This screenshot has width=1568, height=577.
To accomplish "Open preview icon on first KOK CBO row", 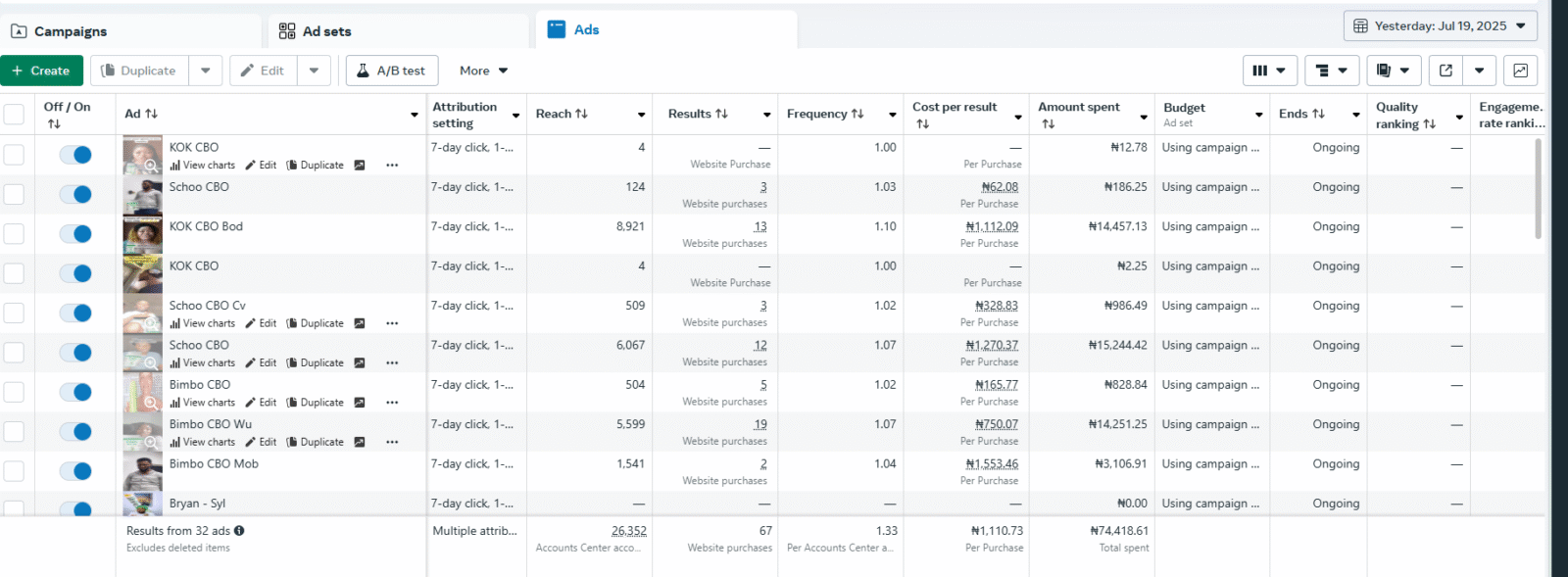I will (x=360, y=166).
